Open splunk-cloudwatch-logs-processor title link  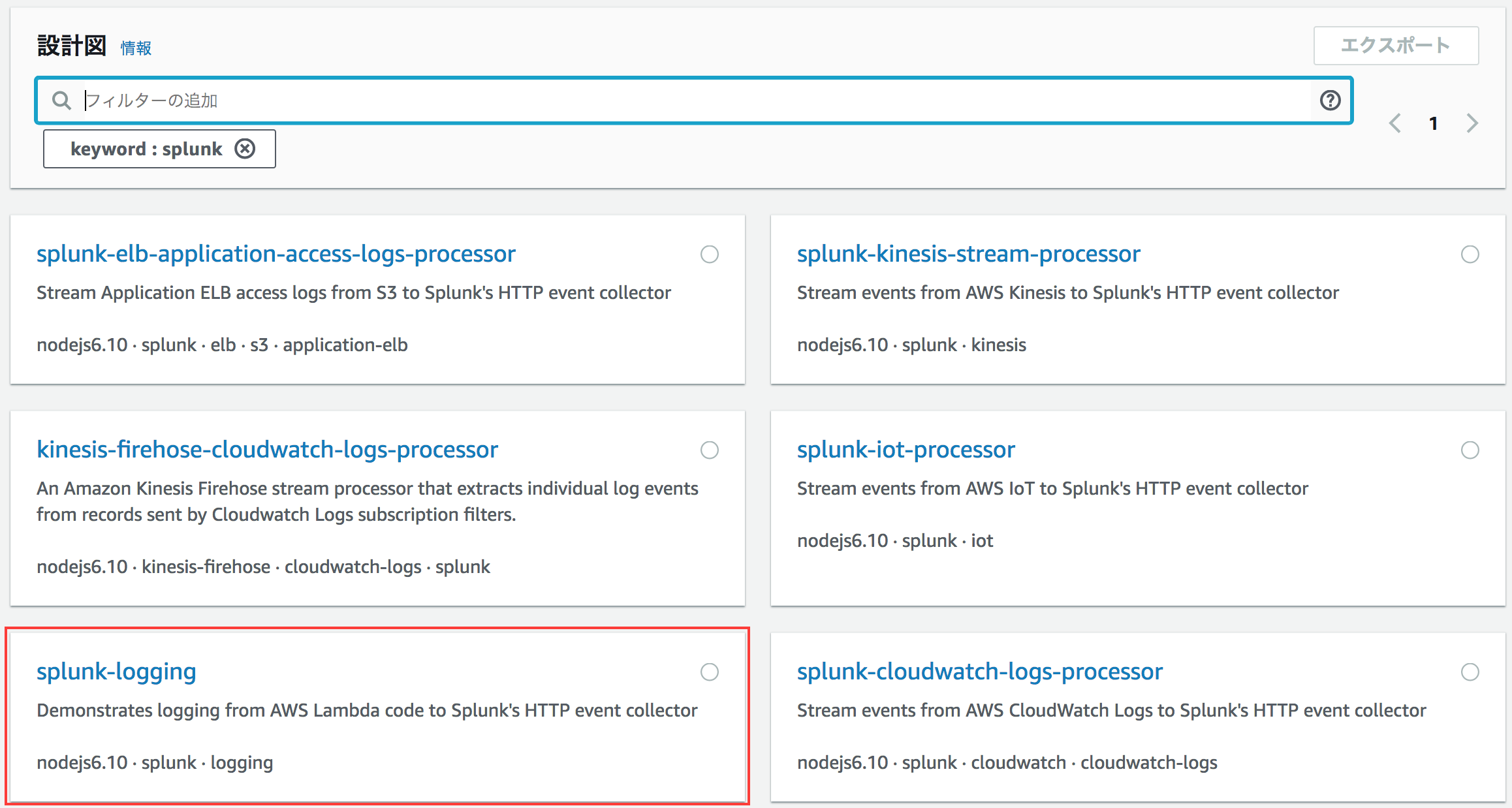pyautogui.click(x=979, y=672)
